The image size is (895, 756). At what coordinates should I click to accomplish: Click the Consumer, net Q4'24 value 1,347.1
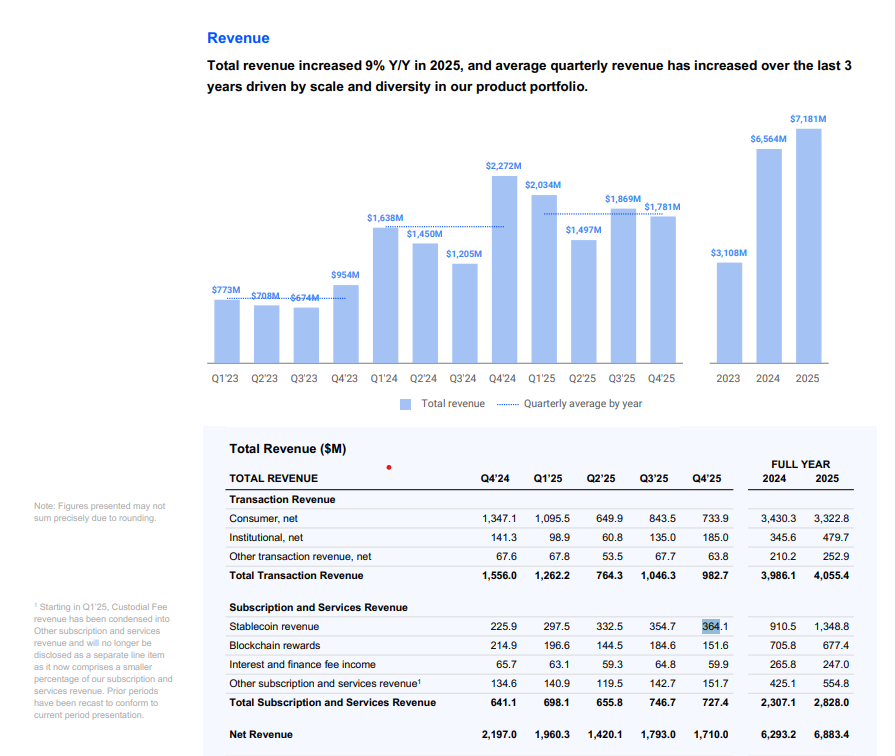pos(499,518)
